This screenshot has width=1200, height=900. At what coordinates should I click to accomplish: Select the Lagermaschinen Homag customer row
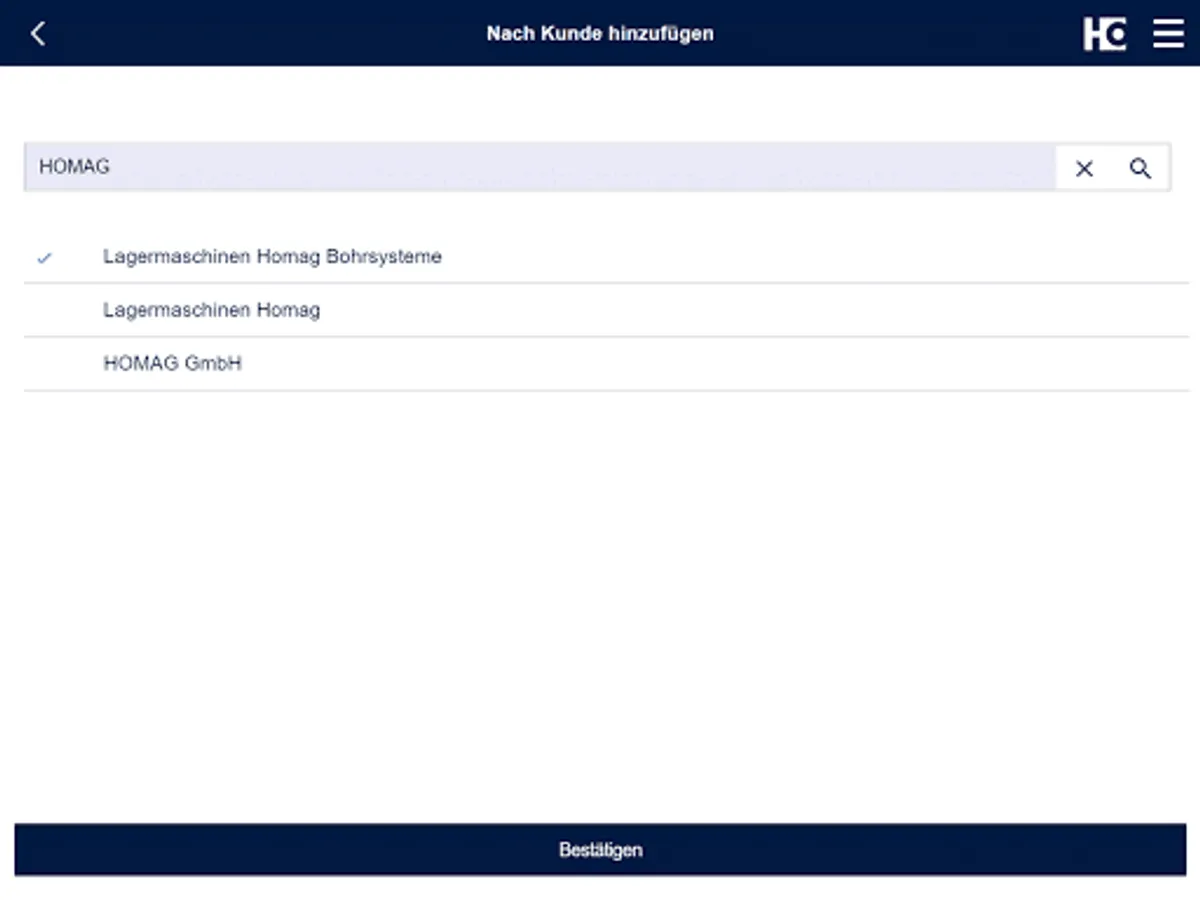coord(606,310)
